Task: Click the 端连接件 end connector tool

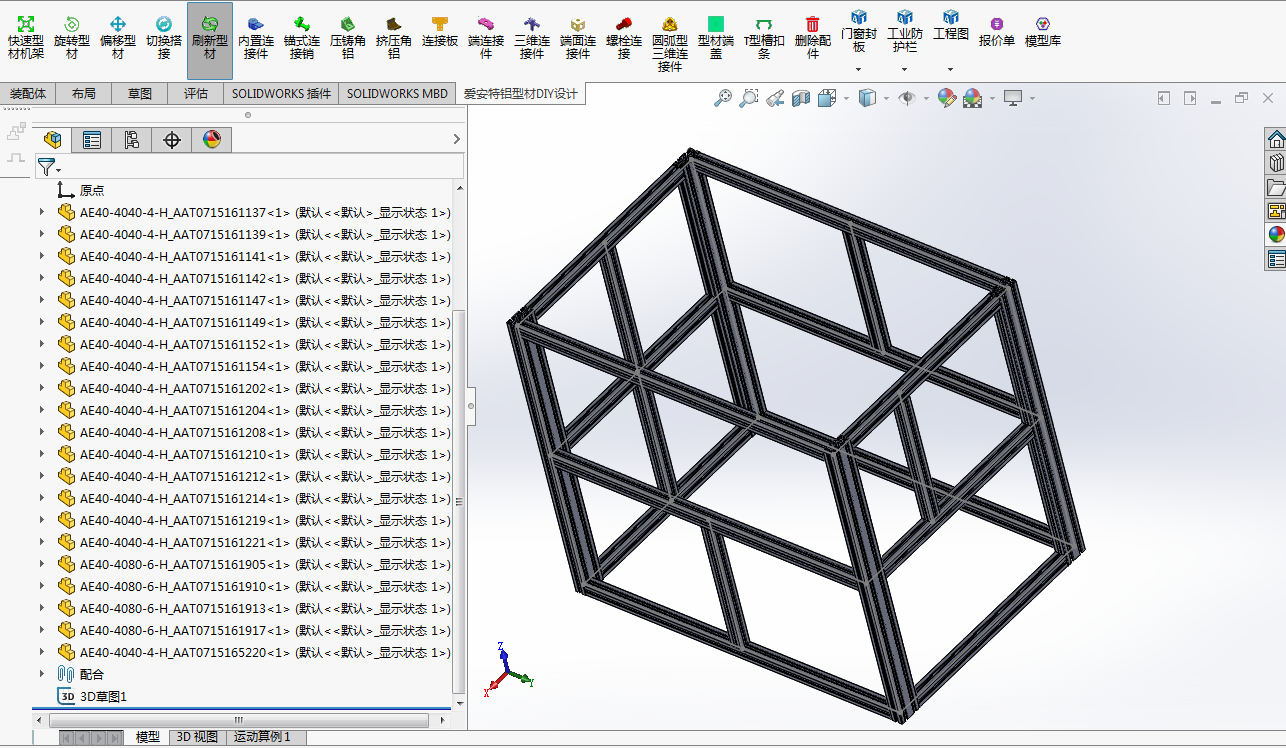Action: point(486,38)
